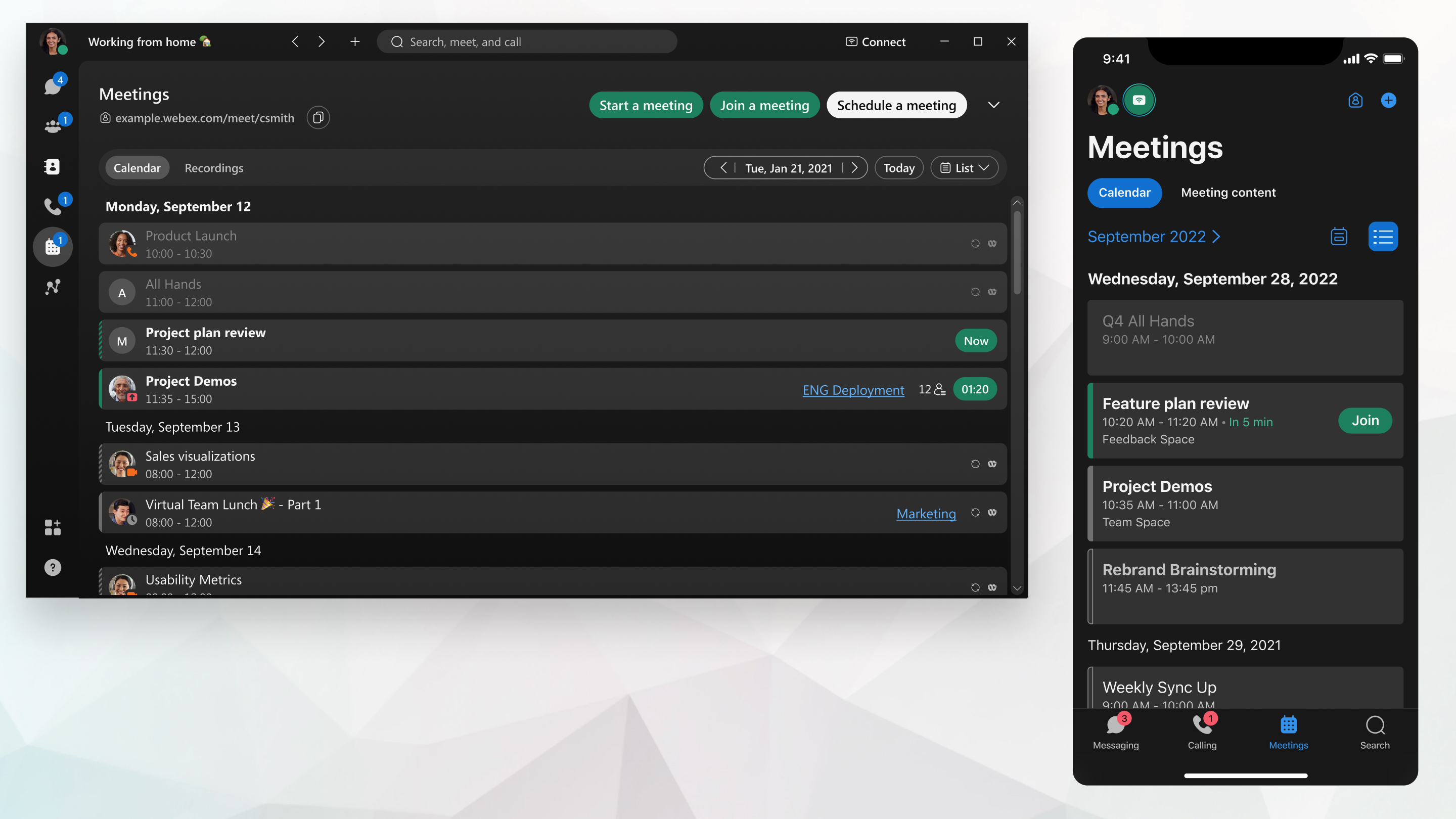Select the date input field in calendar header
Screen dimensions: 1456x819
point(788,168)
